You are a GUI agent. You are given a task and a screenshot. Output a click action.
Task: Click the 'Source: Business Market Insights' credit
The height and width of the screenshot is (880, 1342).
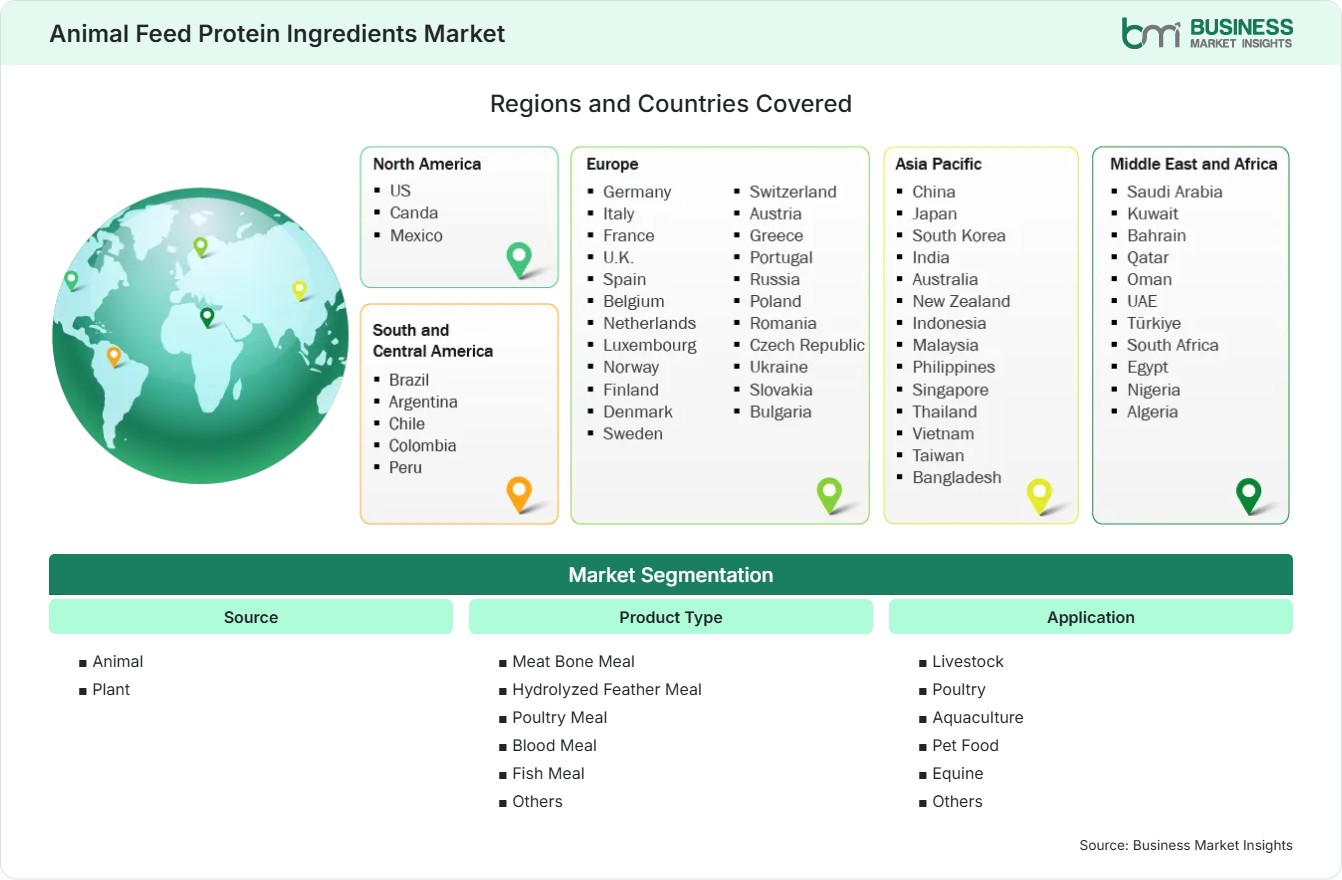1186,845
